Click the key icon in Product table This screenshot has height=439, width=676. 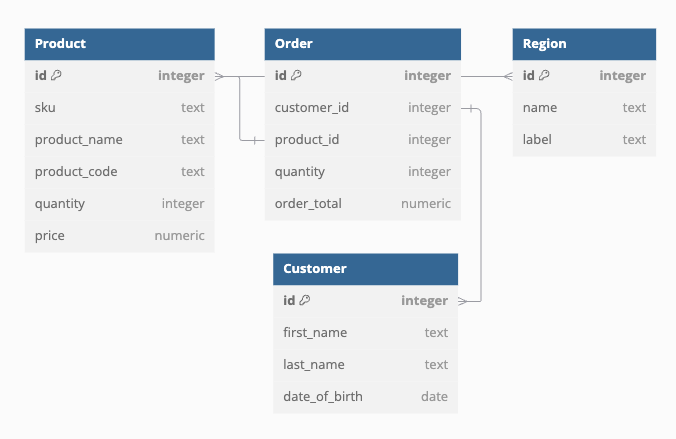pos(56,76)
